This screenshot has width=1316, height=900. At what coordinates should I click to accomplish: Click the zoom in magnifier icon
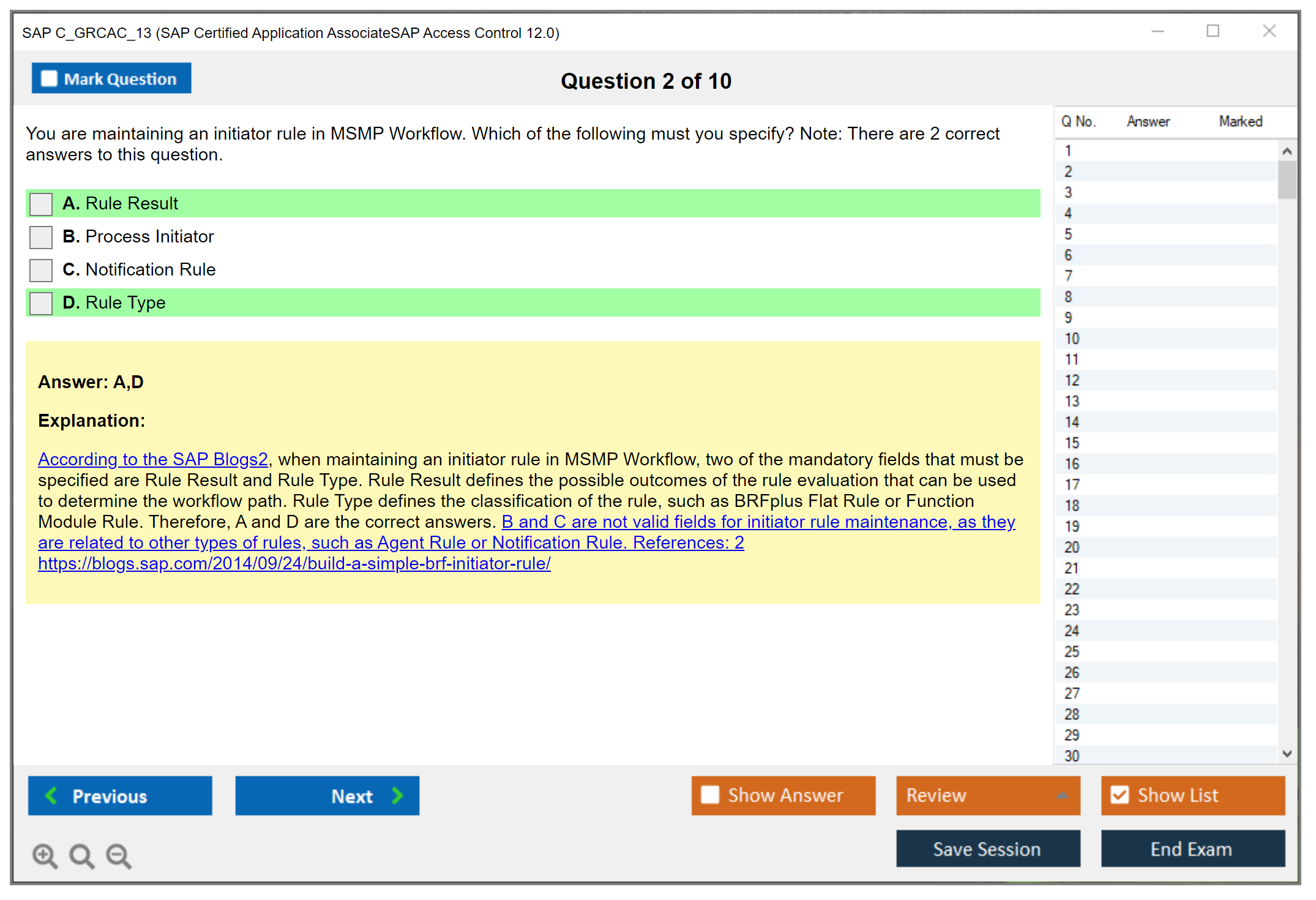(45, 855)
